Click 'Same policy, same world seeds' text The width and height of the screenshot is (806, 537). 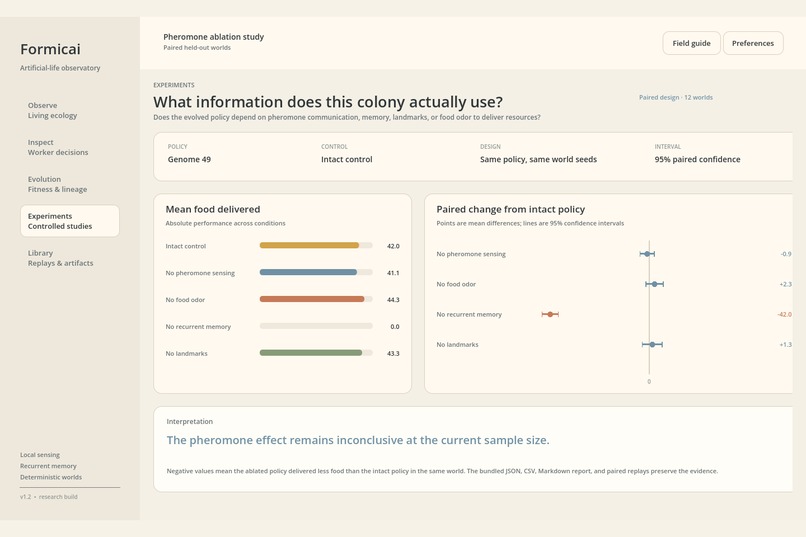pyautogui.click(x=538, y=159)
